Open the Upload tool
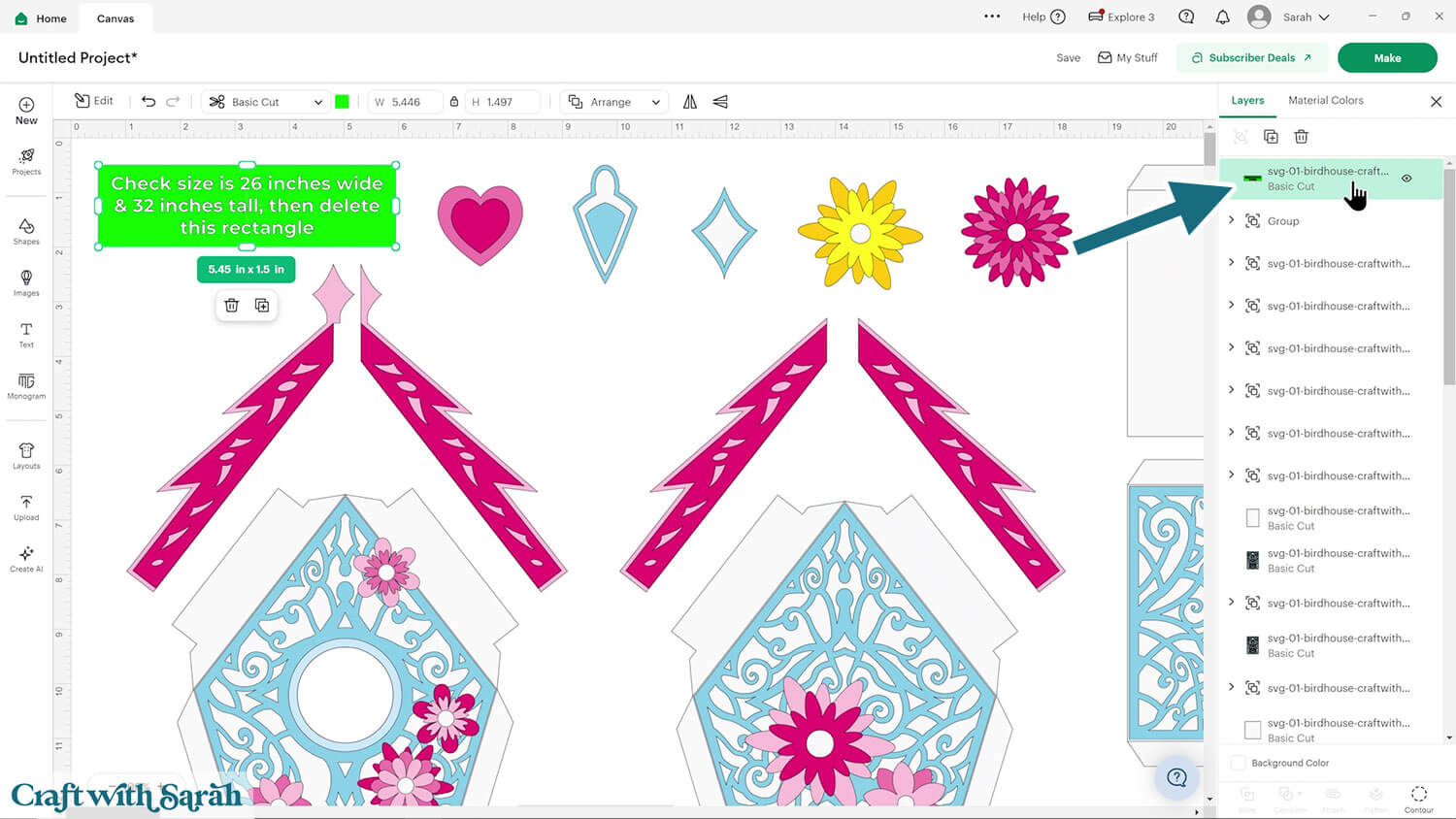Image resolution: width=1456 pixels, height=819 pixels. pyautogui.click(x=26, y=508)
